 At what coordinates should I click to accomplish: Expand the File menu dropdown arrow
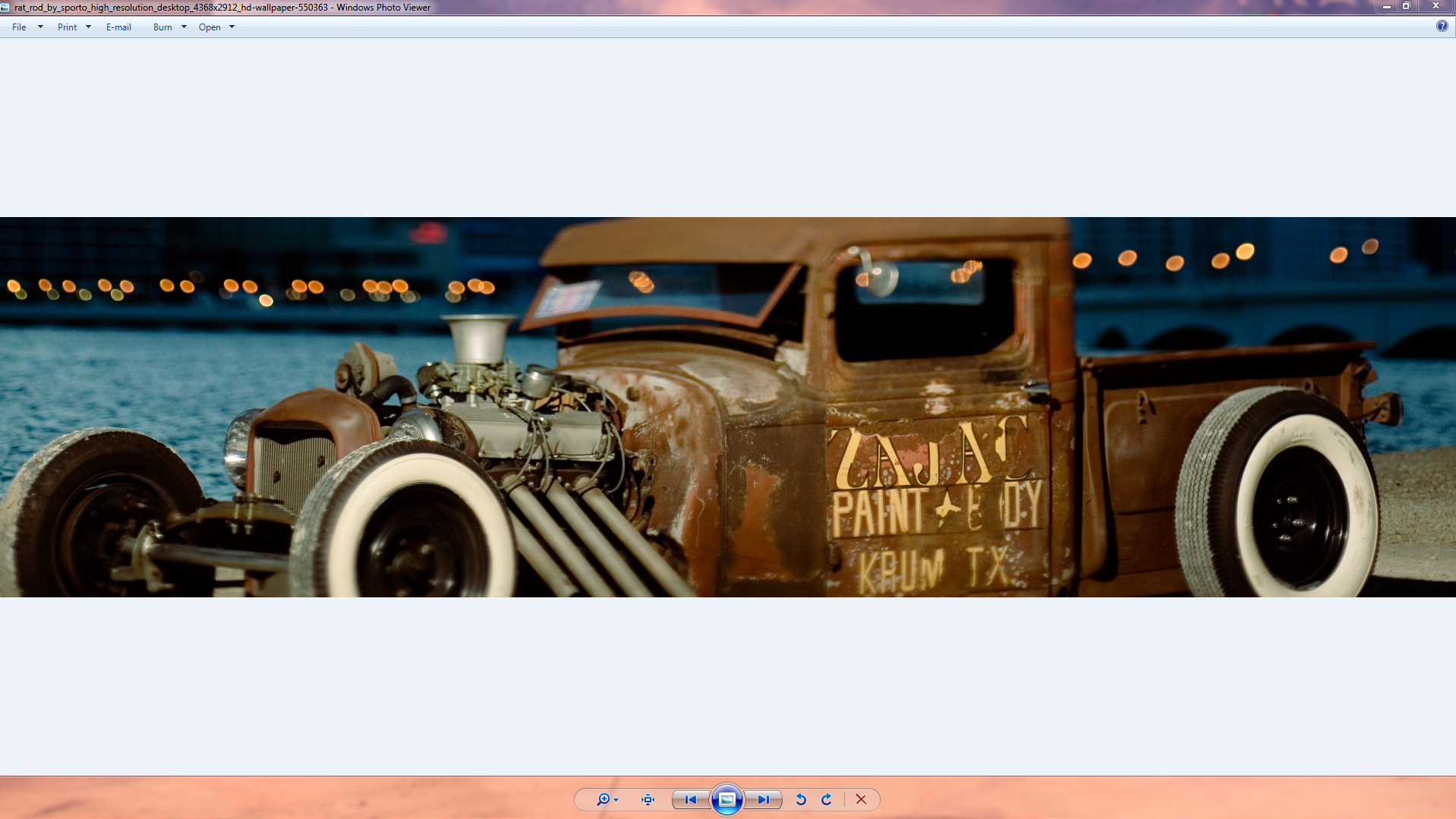[40, 27]
